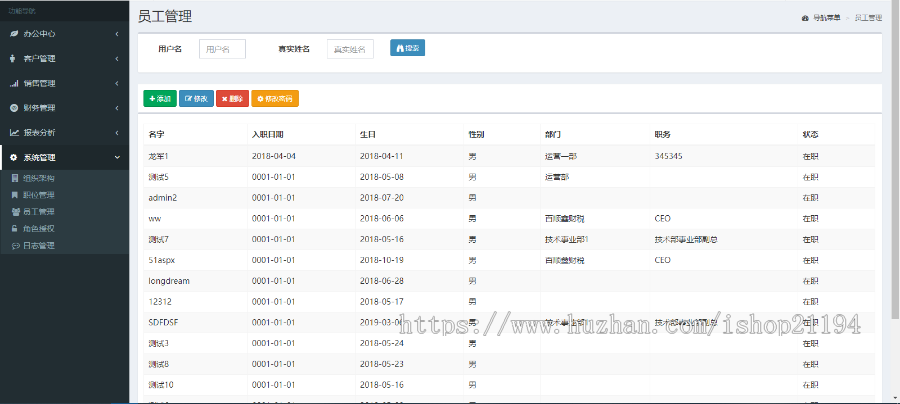Expand the 报表分析 chevron arrow
The image size is (900, 404).
tap(117, 133)
